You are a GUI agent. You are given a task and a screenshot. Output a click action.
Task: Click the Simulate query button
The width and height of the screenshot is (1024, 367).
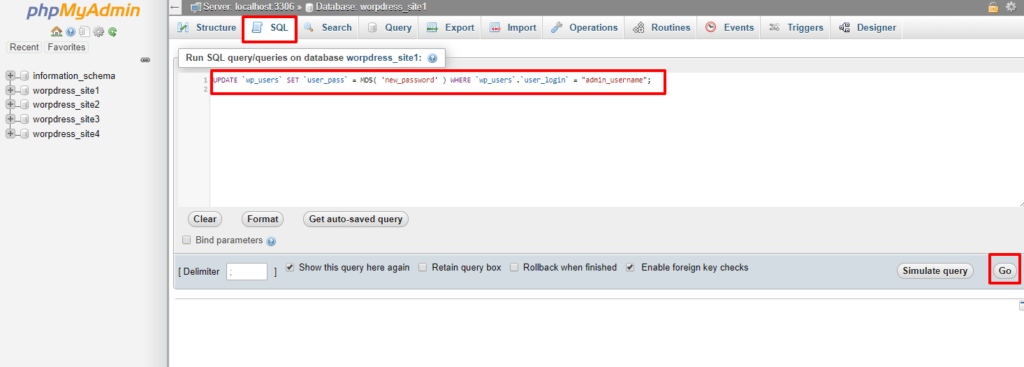935,271
